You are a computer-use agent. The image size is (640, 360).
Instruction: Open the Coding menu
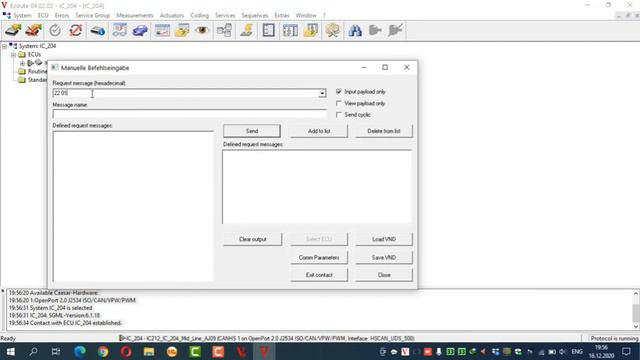point(199,16)
